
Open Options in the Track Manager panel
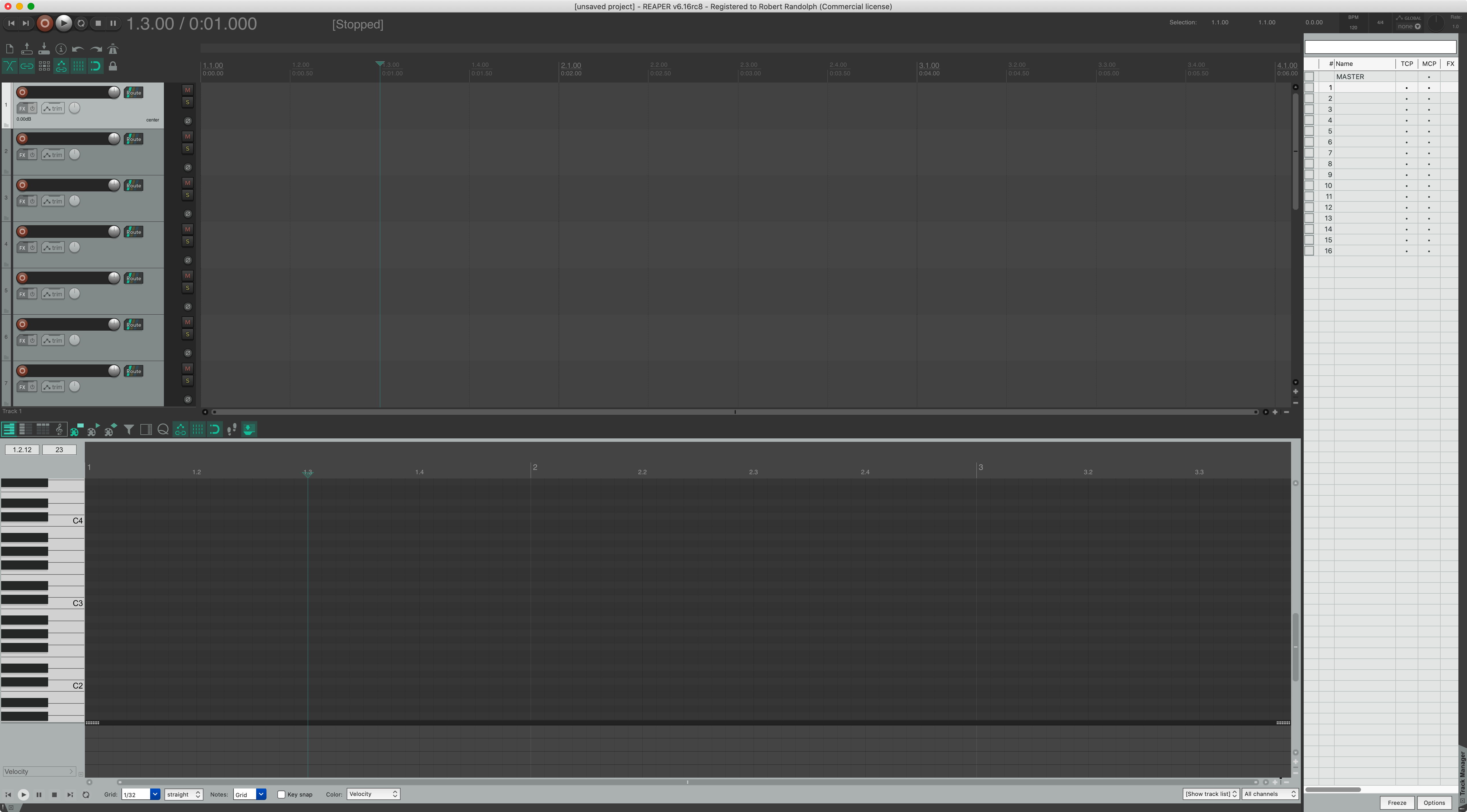1435,802
